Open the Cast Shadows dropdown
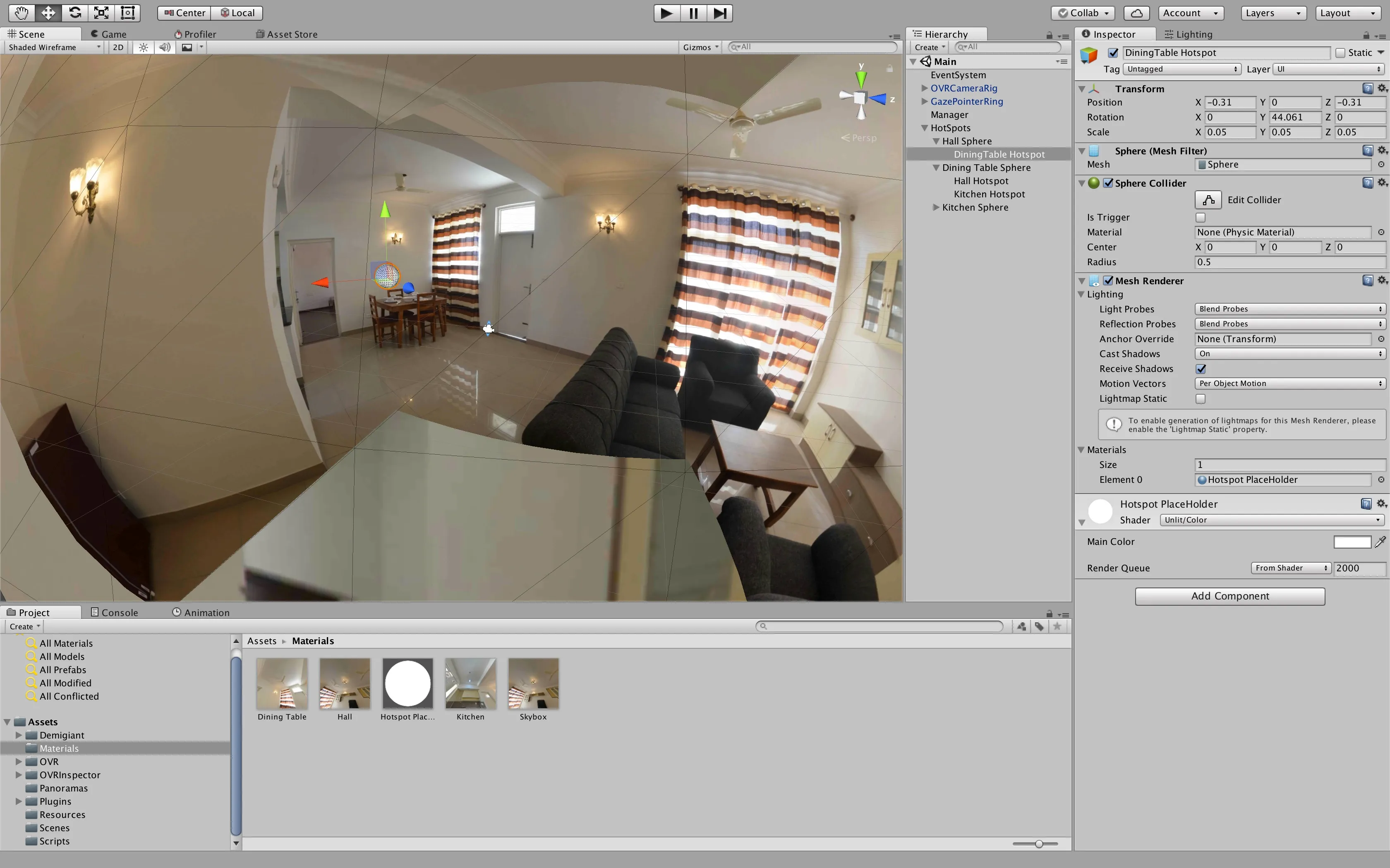 click(1290, 354)
